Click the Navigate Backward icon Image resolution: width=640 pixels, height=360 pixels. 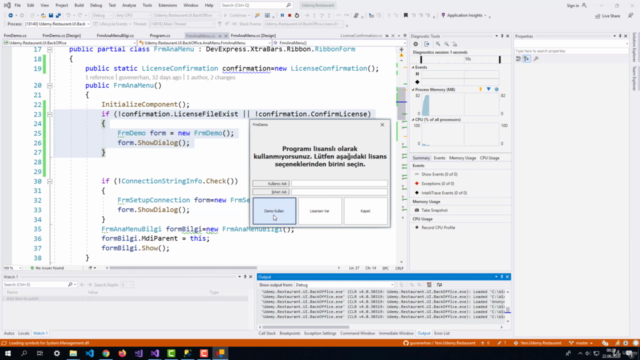pos(11,16)
